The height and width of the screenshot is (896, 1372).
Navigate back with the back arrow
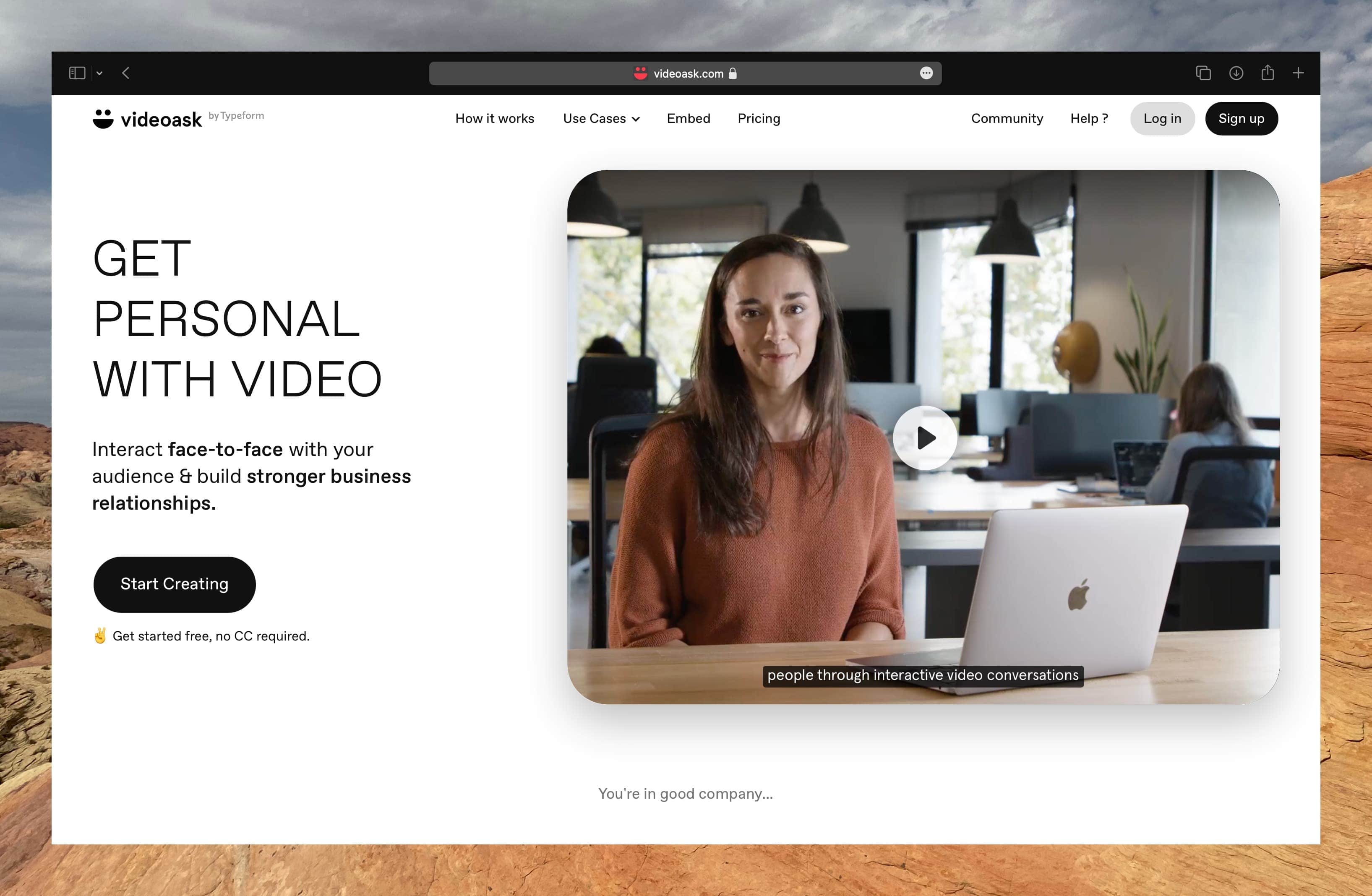pyautogui.click(x=126, y=73)
